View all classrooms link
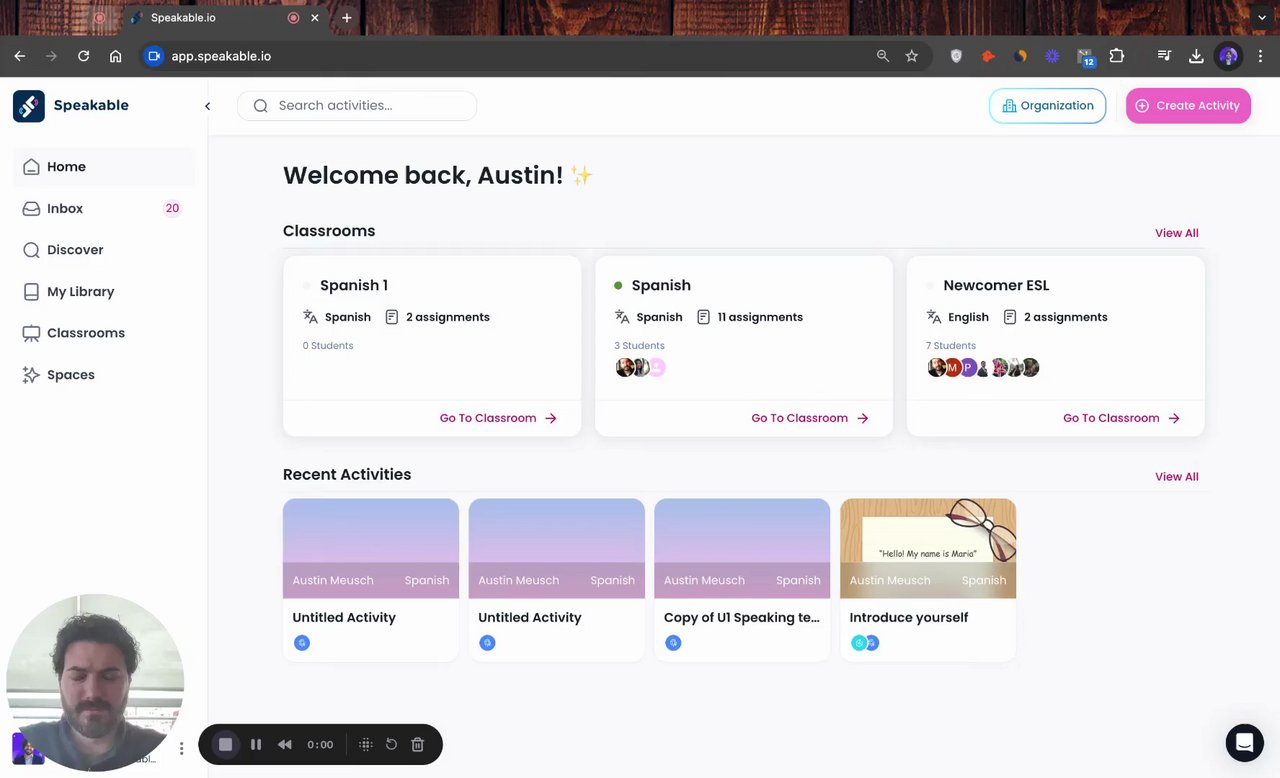1280x778 pixels. tap(1176, 233)
